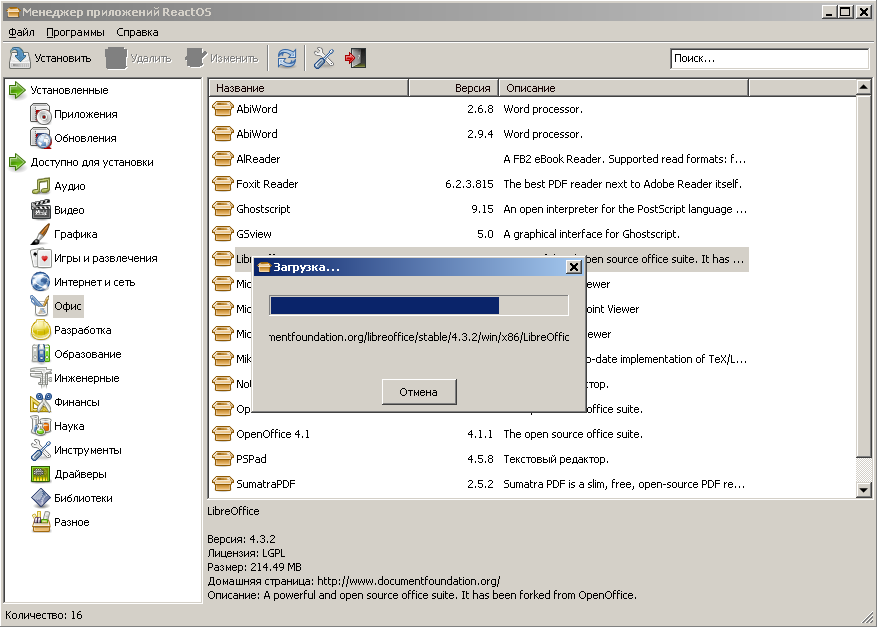The height and width of the screenshot is (627, 877).
Task: Select the AlReader entry
Action: click(479, 159)
